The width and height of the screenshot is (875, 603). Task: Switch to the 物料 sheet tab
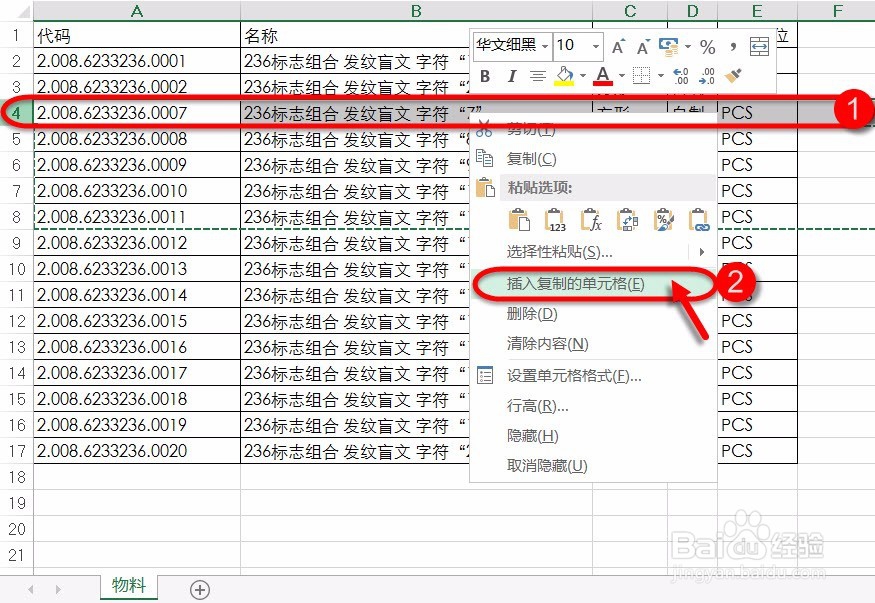click(x=128, y=588)
